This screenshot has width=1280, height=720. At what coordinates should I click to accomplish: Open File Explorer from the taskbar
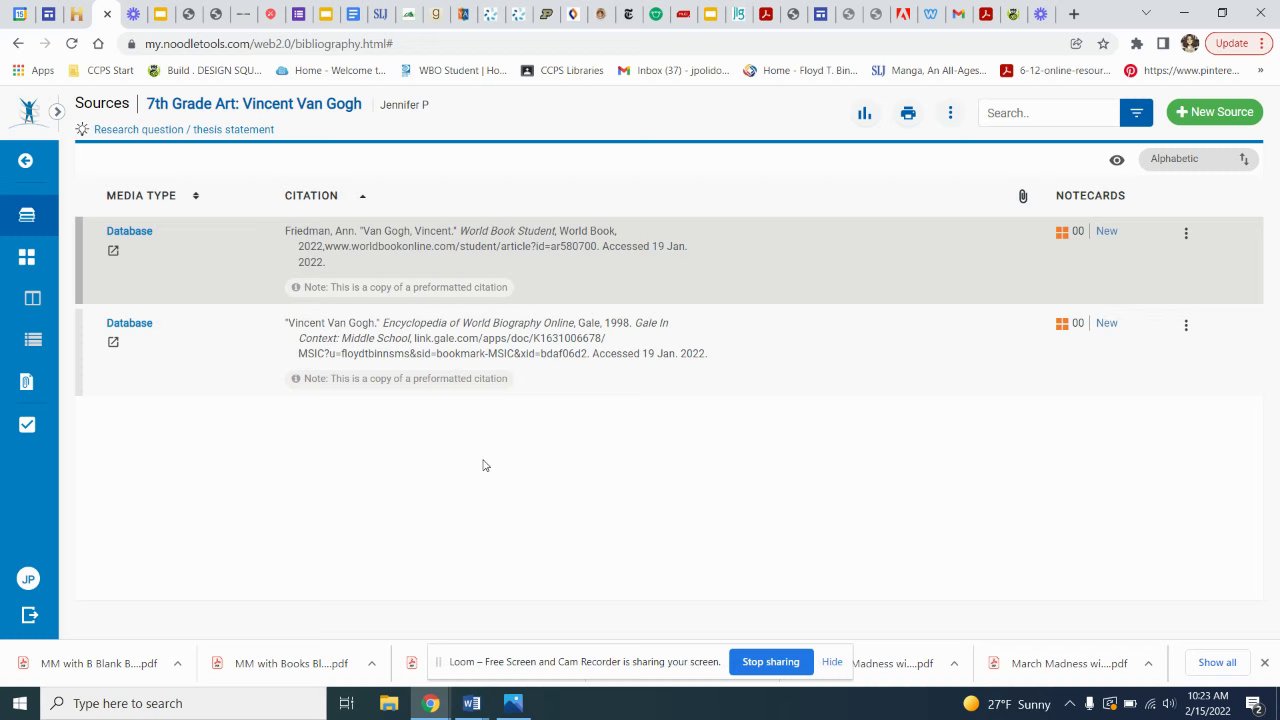coord(389,703)
